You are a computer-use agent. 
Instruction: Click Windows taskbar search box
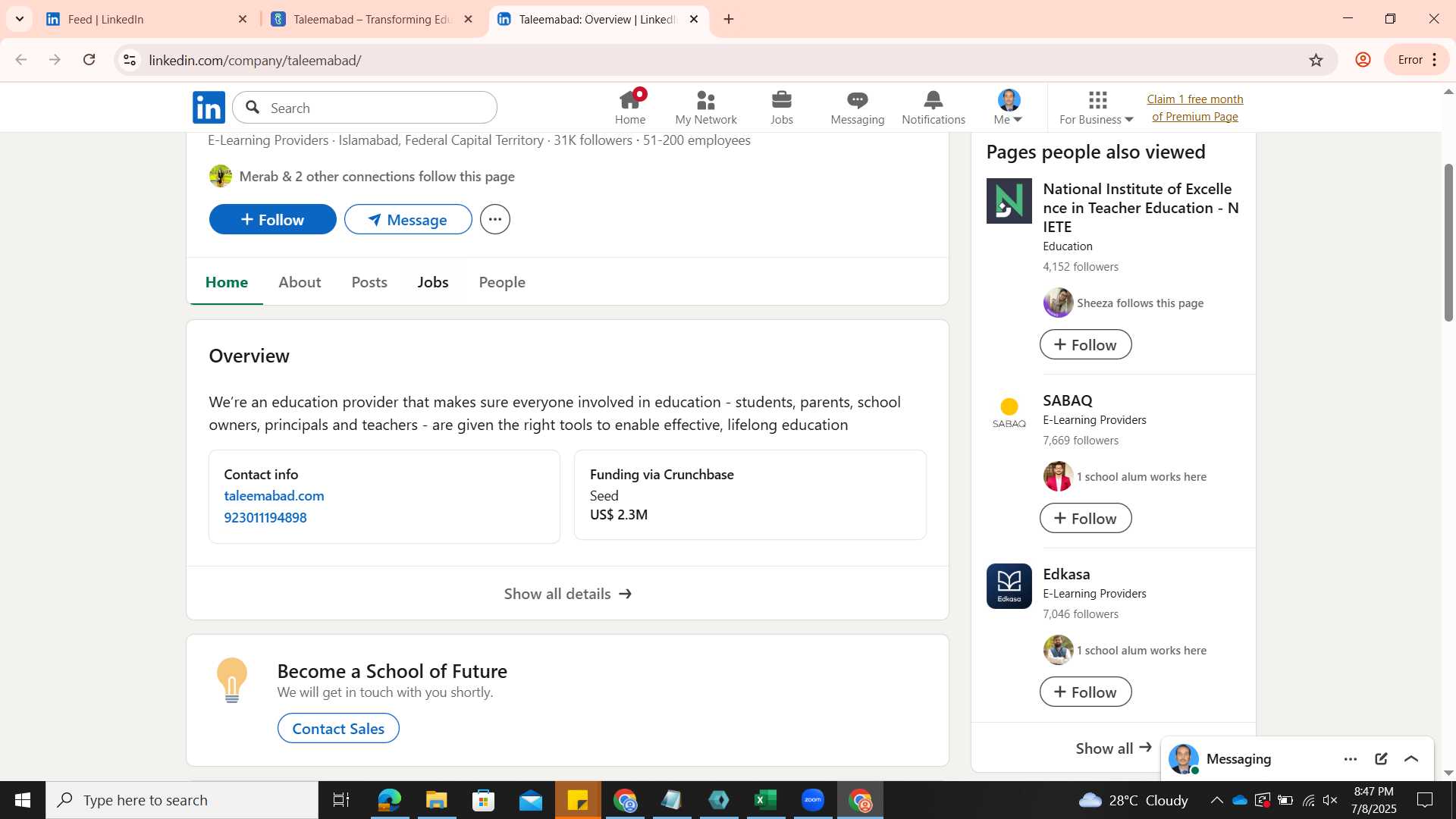coord(182,800)
